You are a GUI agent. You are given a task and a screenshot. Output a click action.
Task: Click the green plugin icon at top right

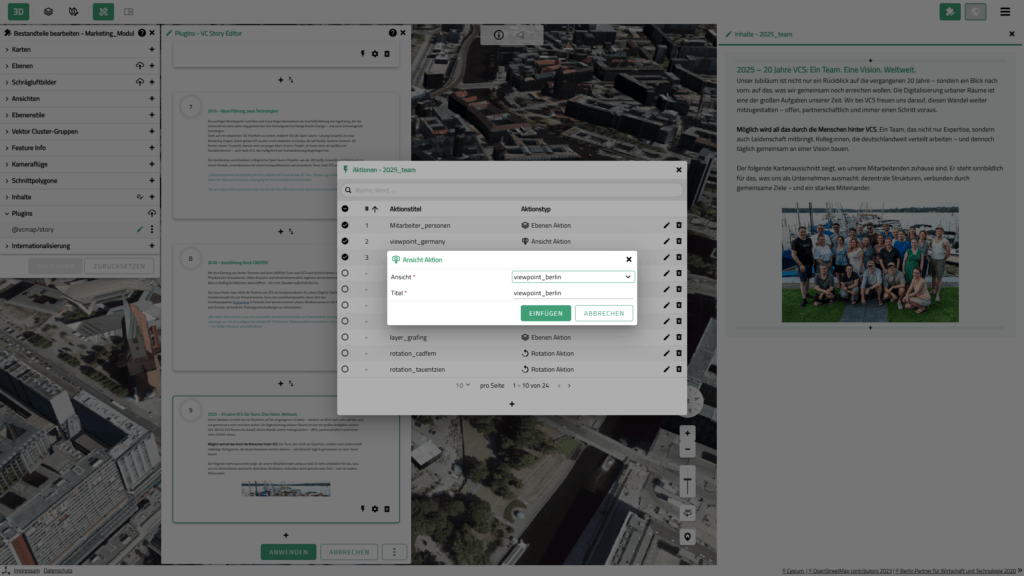tap(950, 11)
